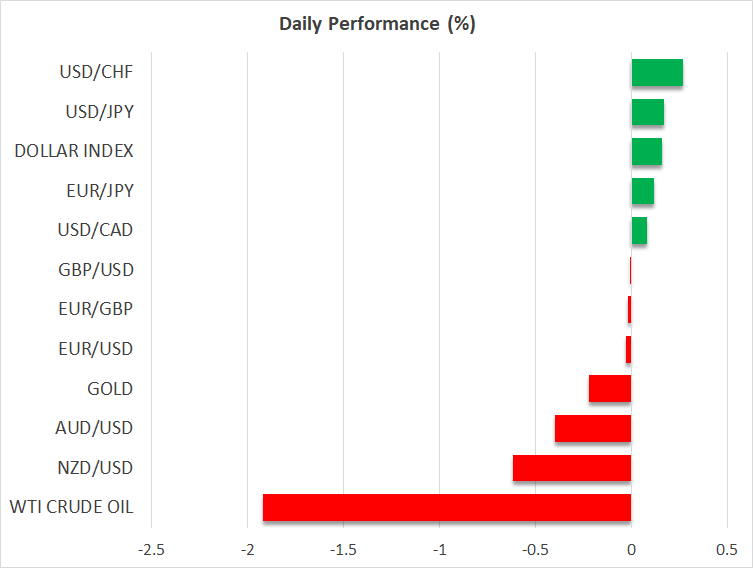Select the DOLLAR INDEX category label
The height and width of the screenshot is (568, 753).
[x=74, y=152]
